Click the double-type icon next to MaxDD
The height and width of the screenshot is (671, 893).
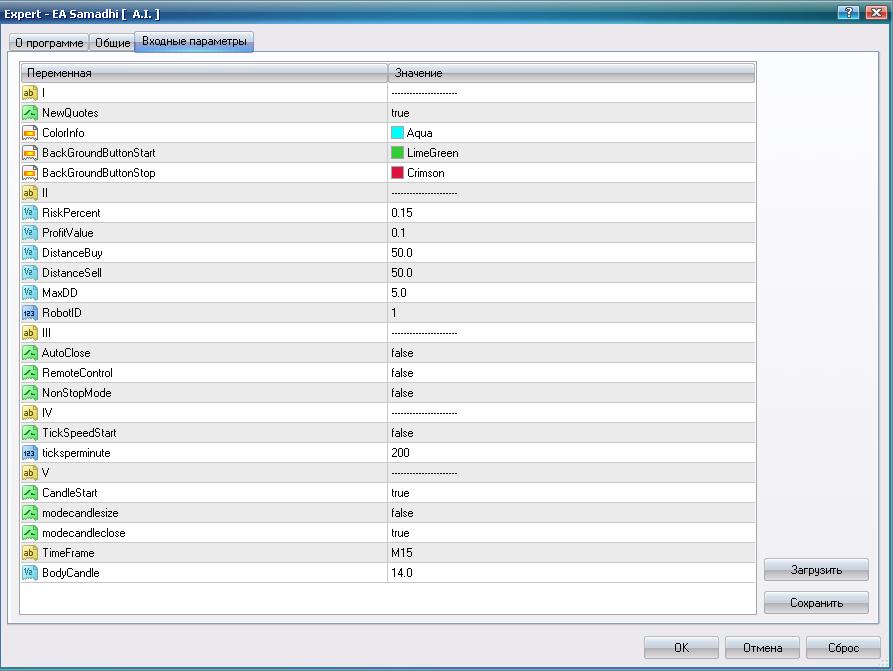pyautogui.click(x=30, y=293)
